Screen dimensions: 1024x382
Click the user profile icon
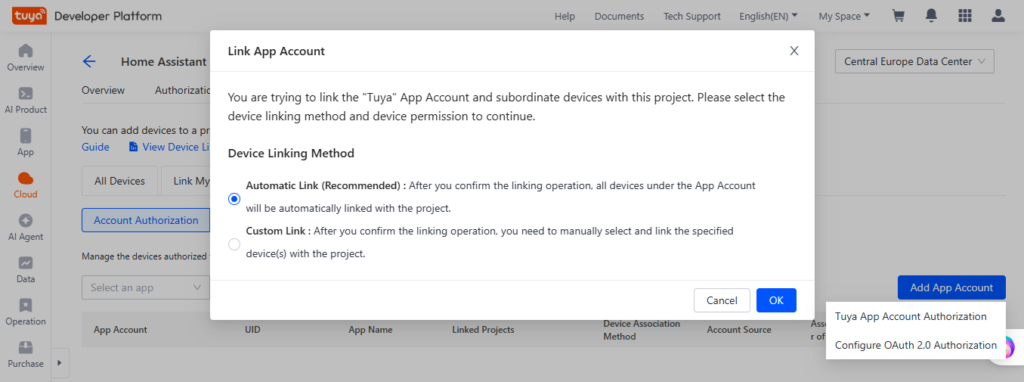click(x=998, y=16)
